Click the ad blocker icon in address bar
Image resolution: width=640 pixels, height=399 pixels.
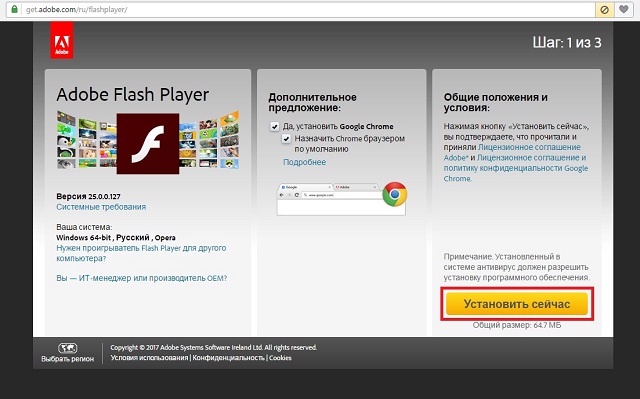[x=604, y=9]
